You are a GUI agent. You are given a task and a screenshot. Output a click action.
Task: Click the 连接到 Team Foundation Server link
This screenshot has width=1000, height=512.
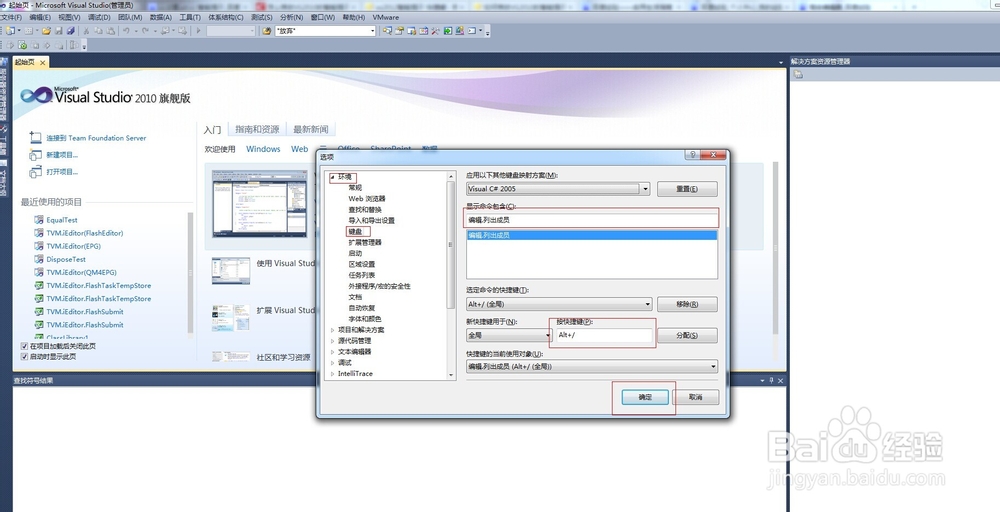(x=96, y=138)
